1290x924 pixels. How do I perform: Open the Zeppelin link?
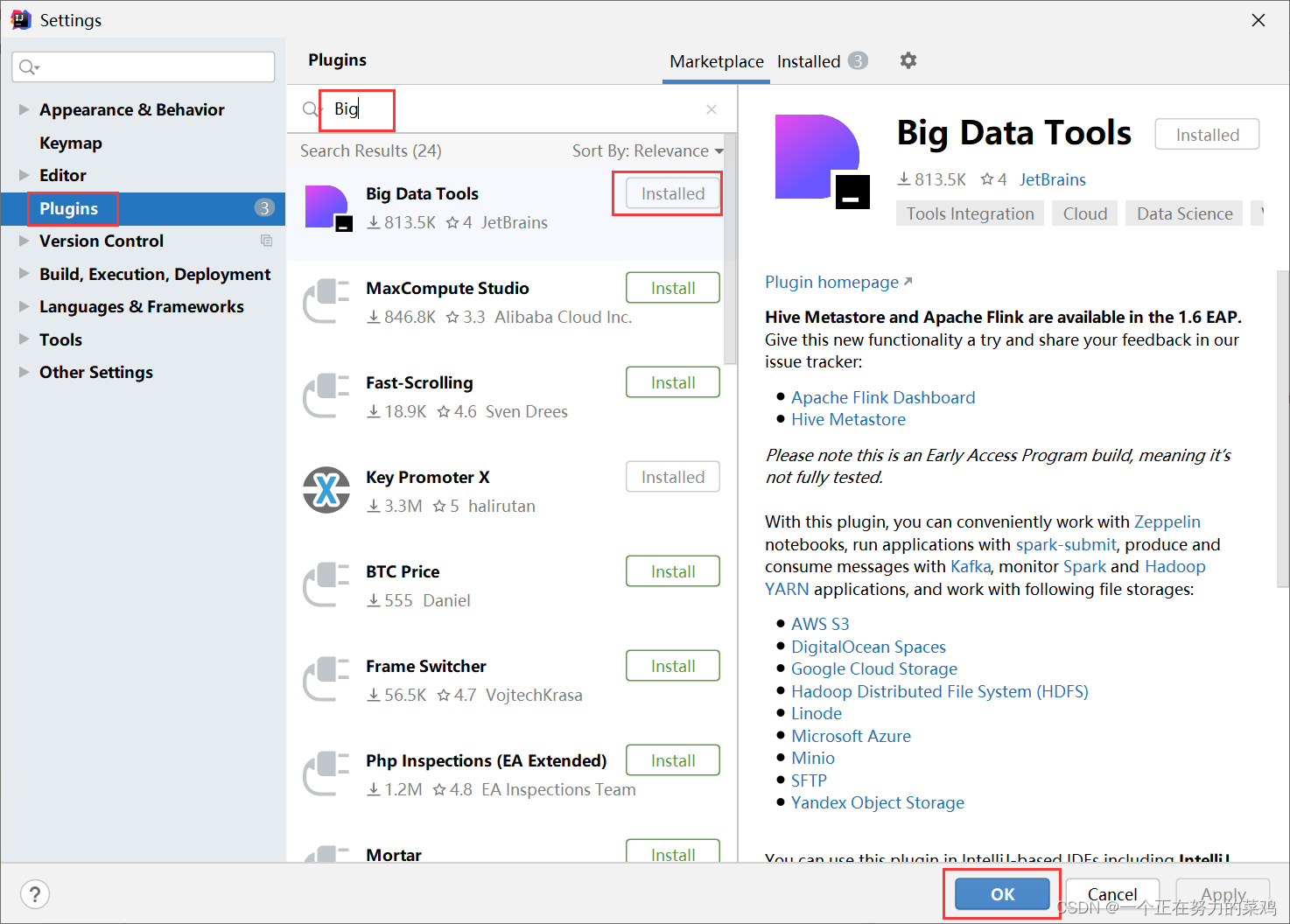pyautogui.click(x=1167, y=521)
